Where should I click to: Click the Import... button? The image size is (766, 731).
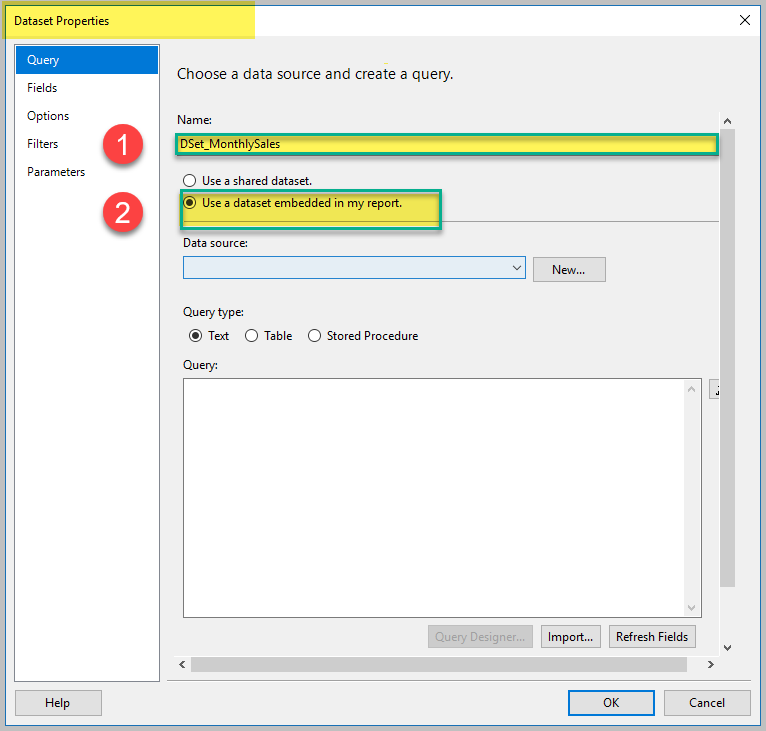[x=571, y=637]
